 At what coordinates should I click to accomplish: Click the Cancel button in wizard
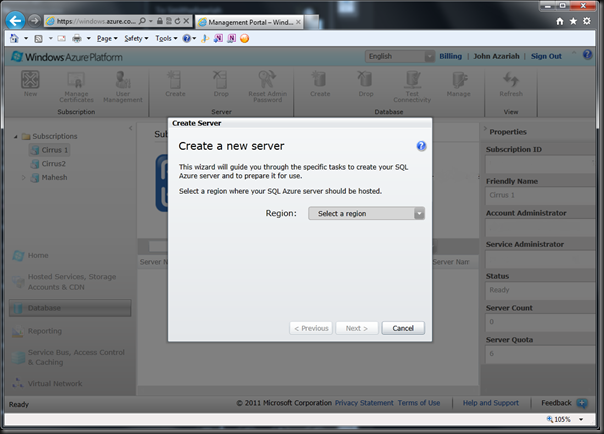pyautogui.click(x=403, y=328)
